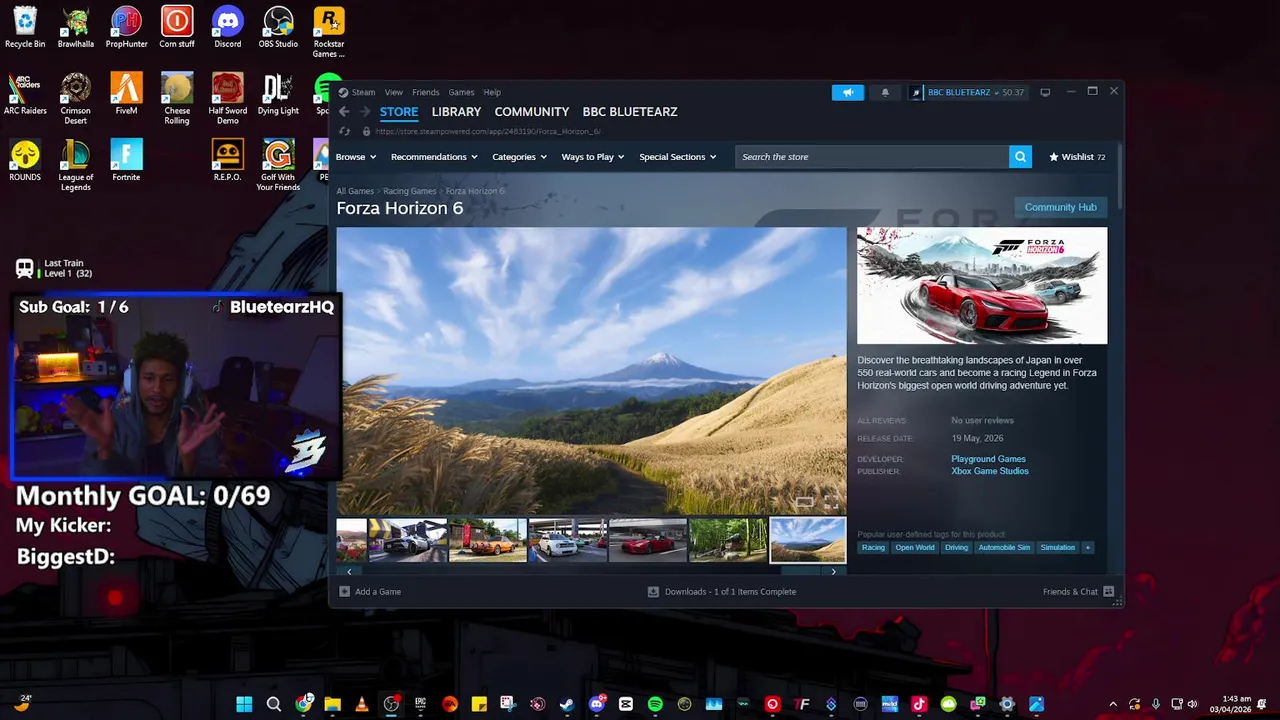The width and height of the screenshot is (1280, 720).
Task: Open the Community Hub button
Action: pos(1060,207)
